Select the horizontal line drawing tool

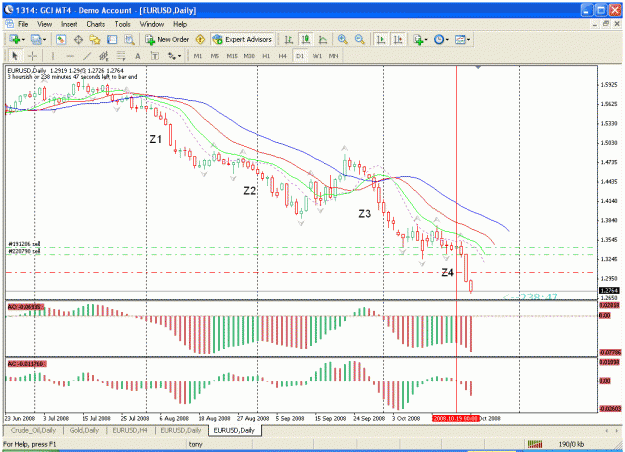pos(70,56)
